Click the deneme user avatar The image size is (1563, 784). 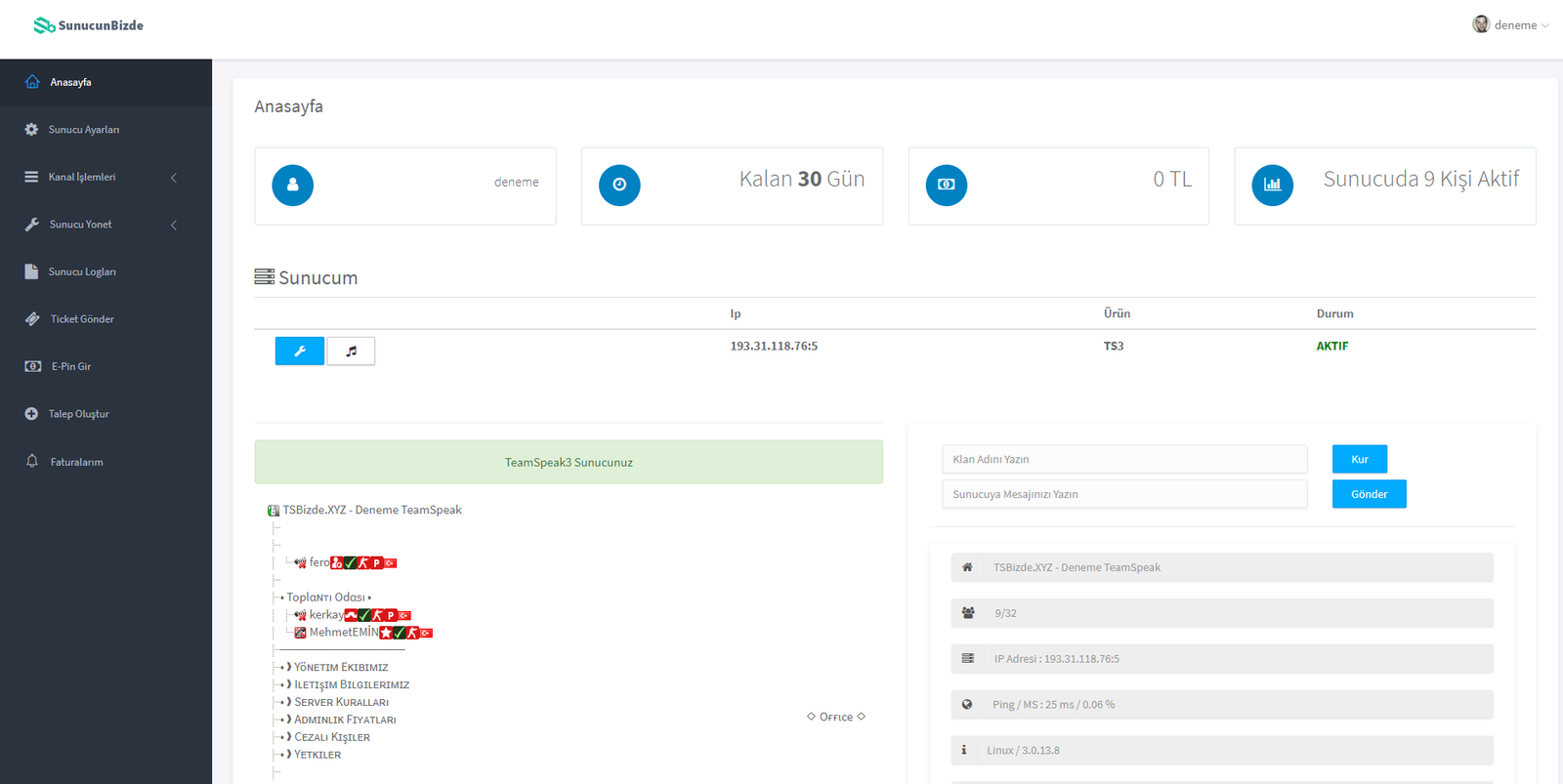pos(1481,24)
